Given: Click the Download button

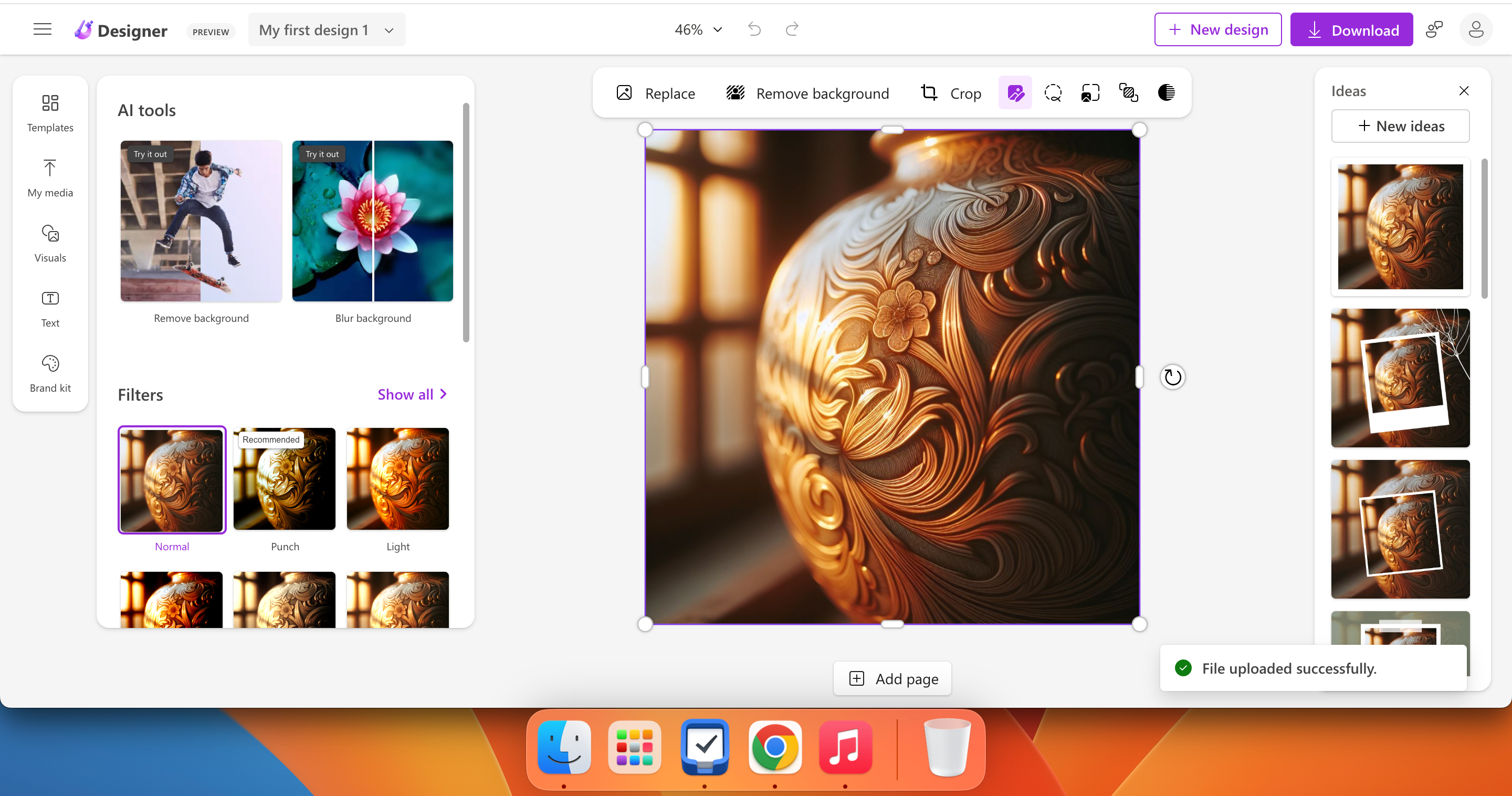Looking at the screenshot, I should click(x=1352, y=29).
